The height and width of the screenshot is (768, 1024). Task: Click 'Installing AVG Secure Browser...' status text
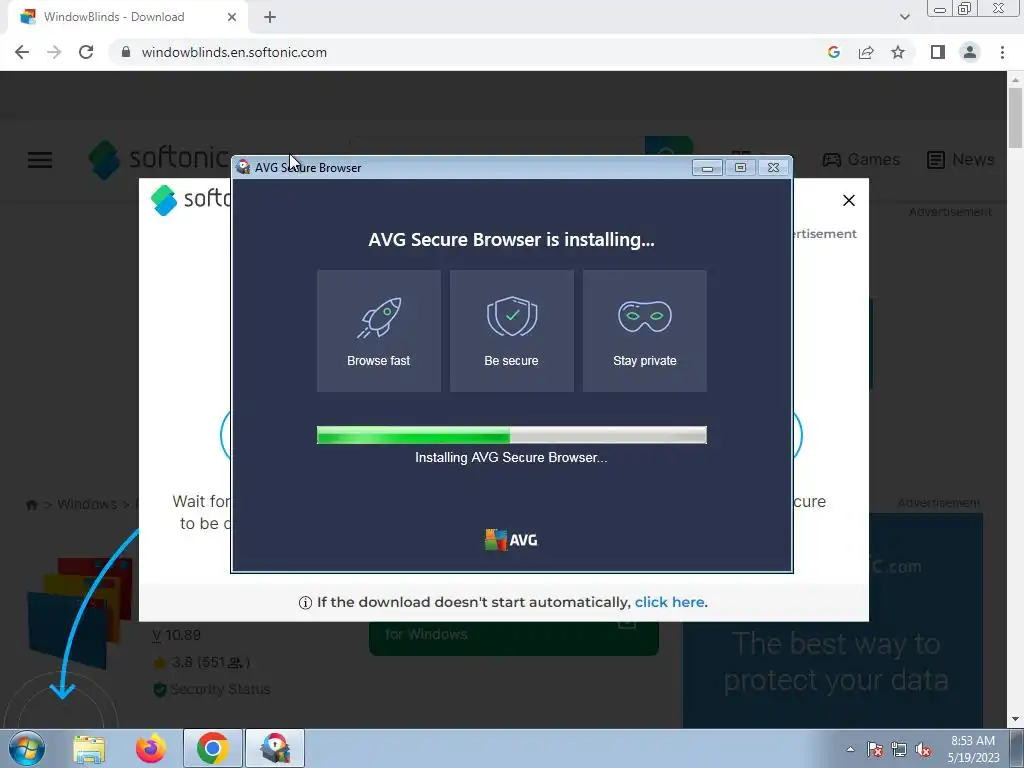pos(511,457)
